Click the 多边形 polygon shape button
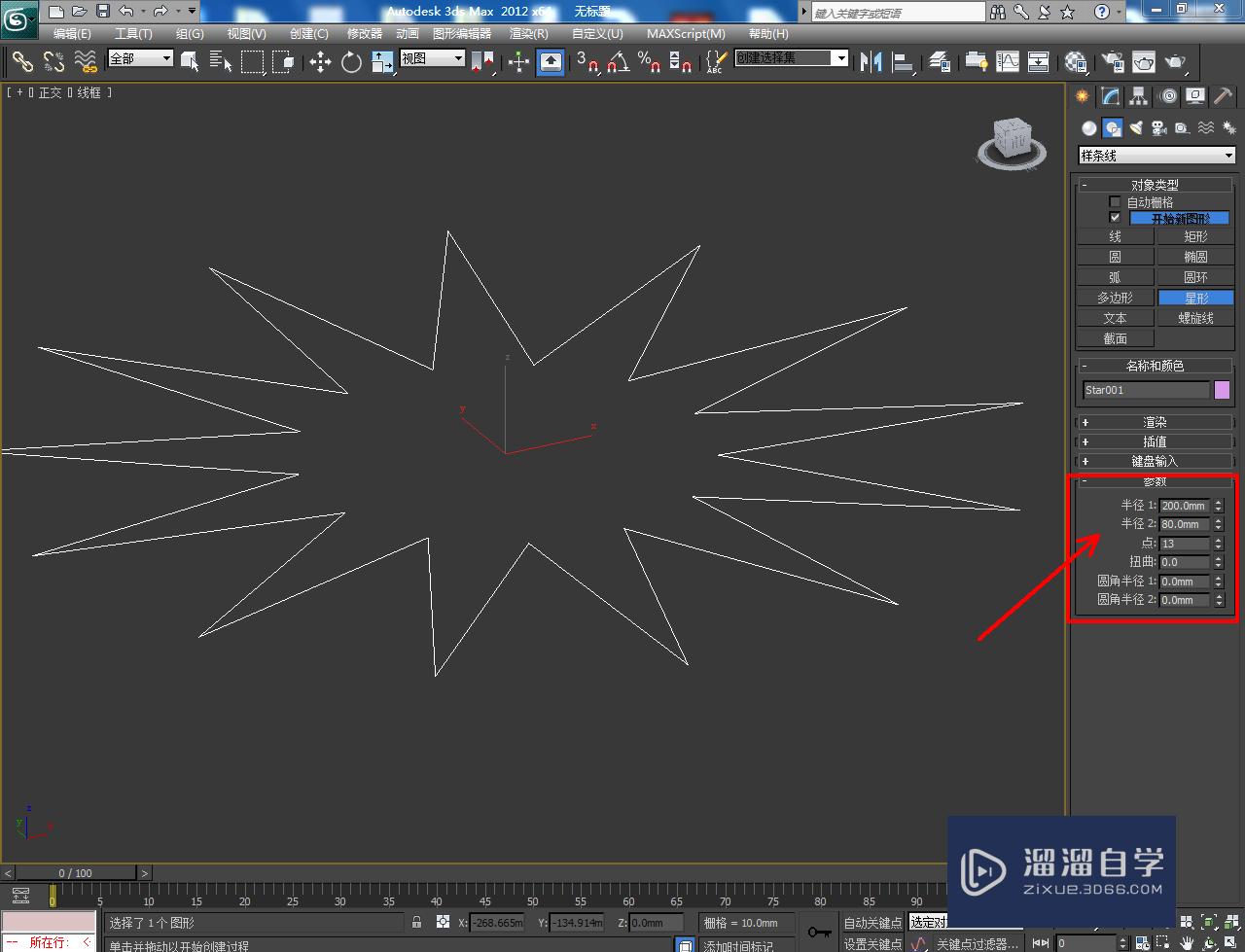 1115,298
